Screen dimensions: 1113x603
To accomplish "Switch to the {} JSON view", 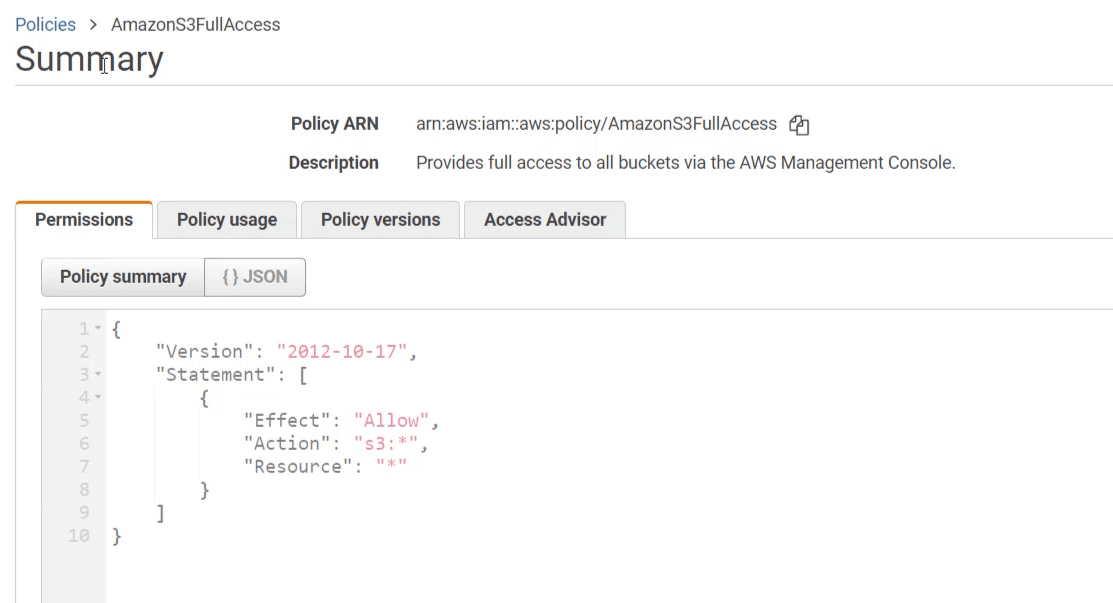I will [x=255, y=277].
